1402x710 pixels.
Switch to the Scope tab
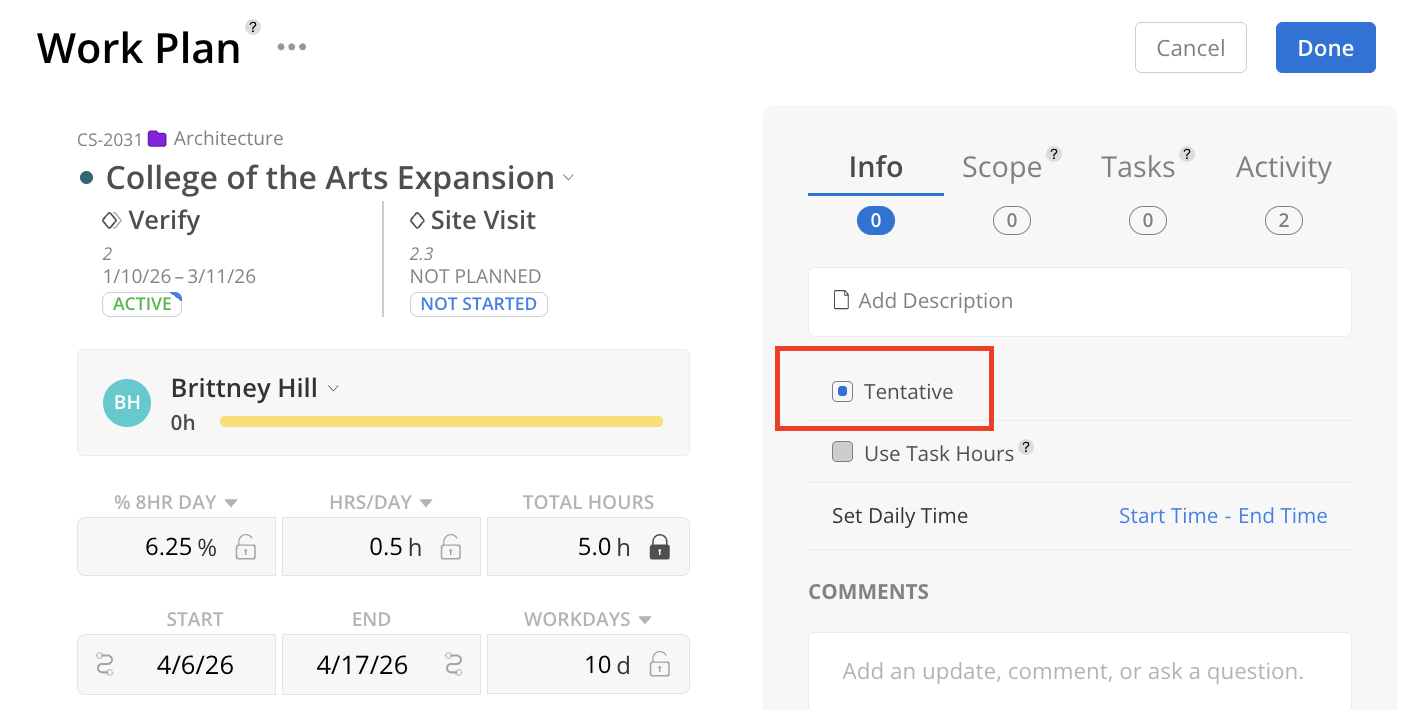coord(1002,168)
